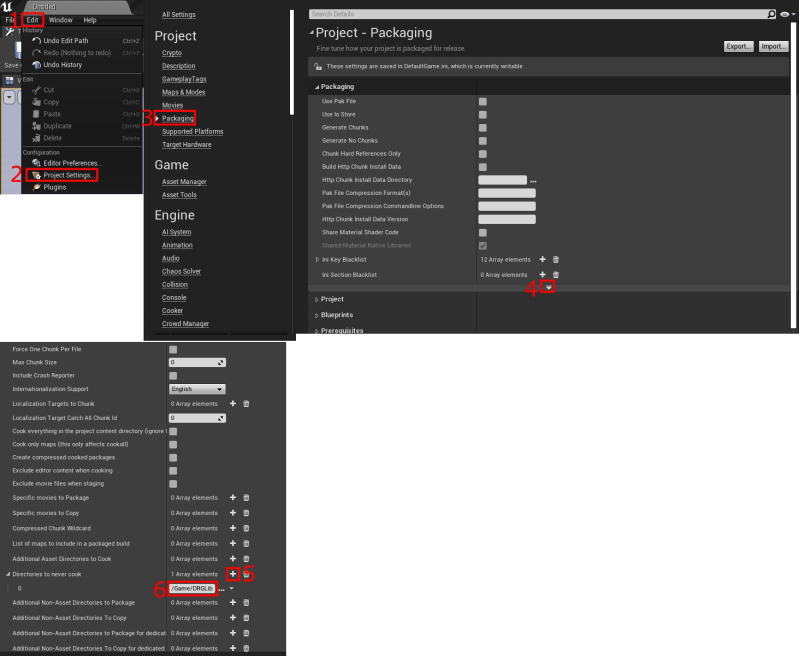The height and width of the screenshot is (656, 799).
Task: Clear Additional Asset Directories to Cook
Action: pyautogui.click(x=246, y=559)
